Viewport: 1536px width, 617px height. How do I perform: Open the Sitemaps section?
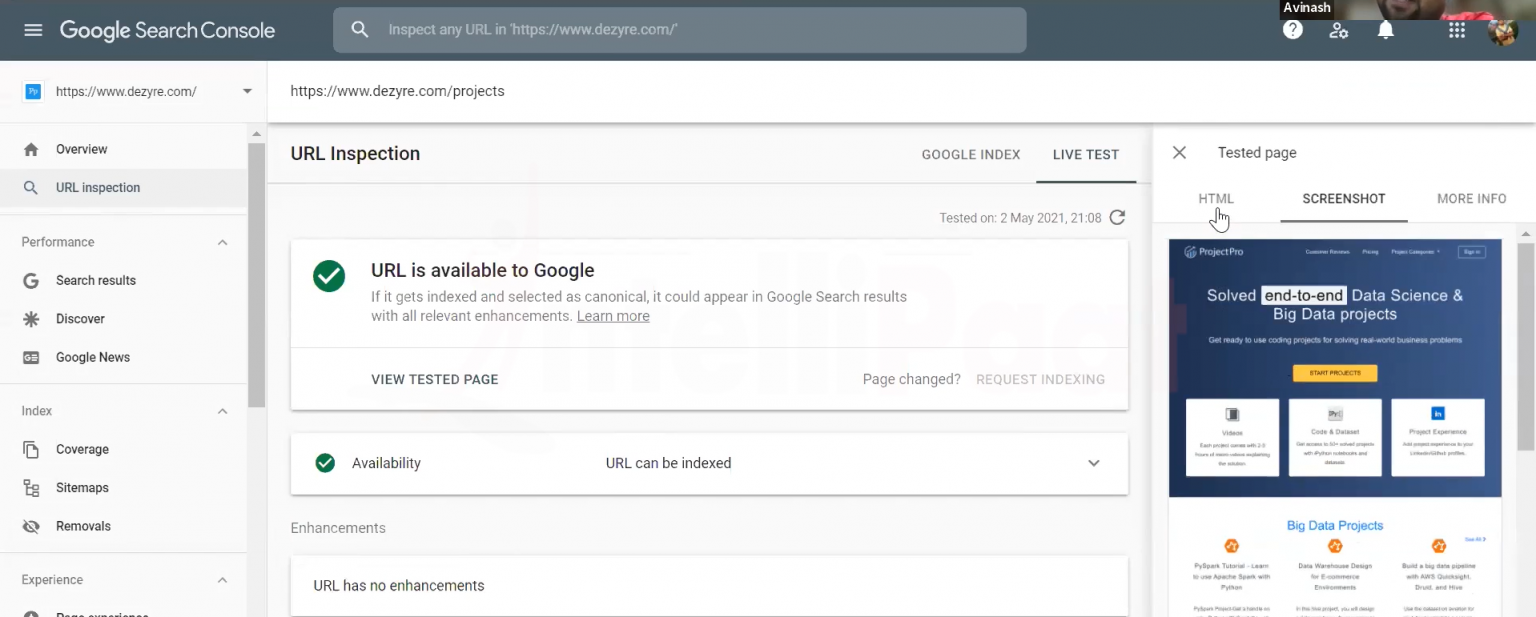(82, 487)
